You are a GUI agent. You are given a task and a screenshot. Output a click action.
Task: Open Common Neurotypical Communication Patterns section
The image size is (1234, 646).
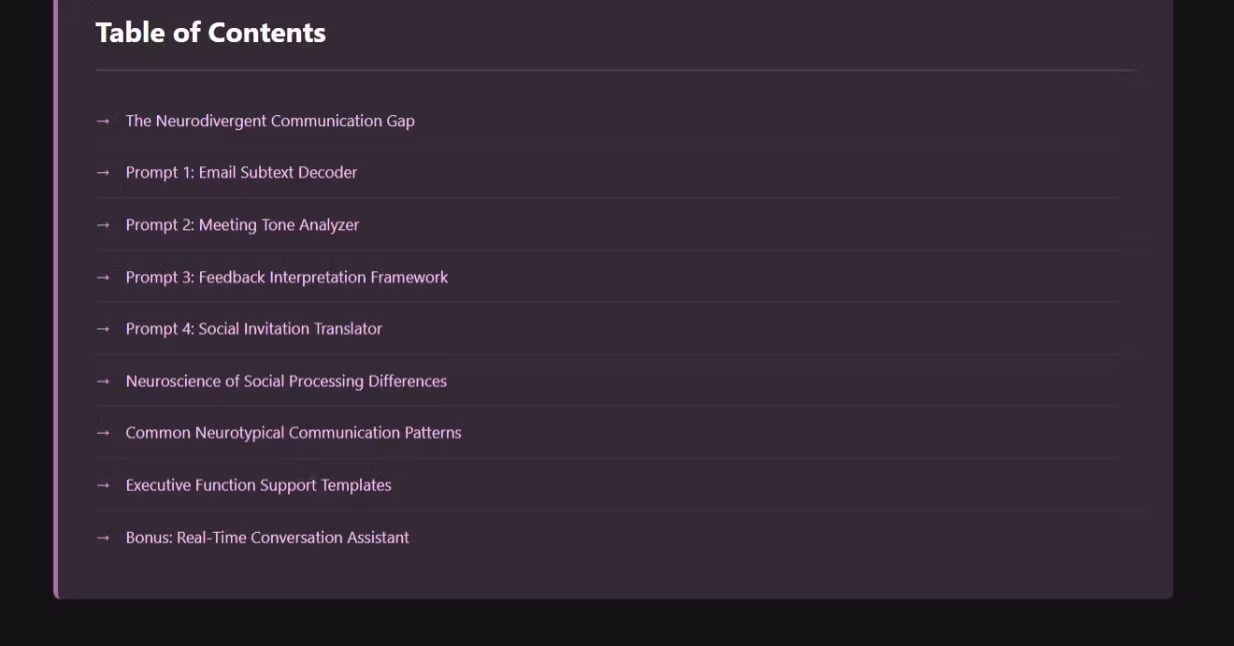[x=293, y=433]
